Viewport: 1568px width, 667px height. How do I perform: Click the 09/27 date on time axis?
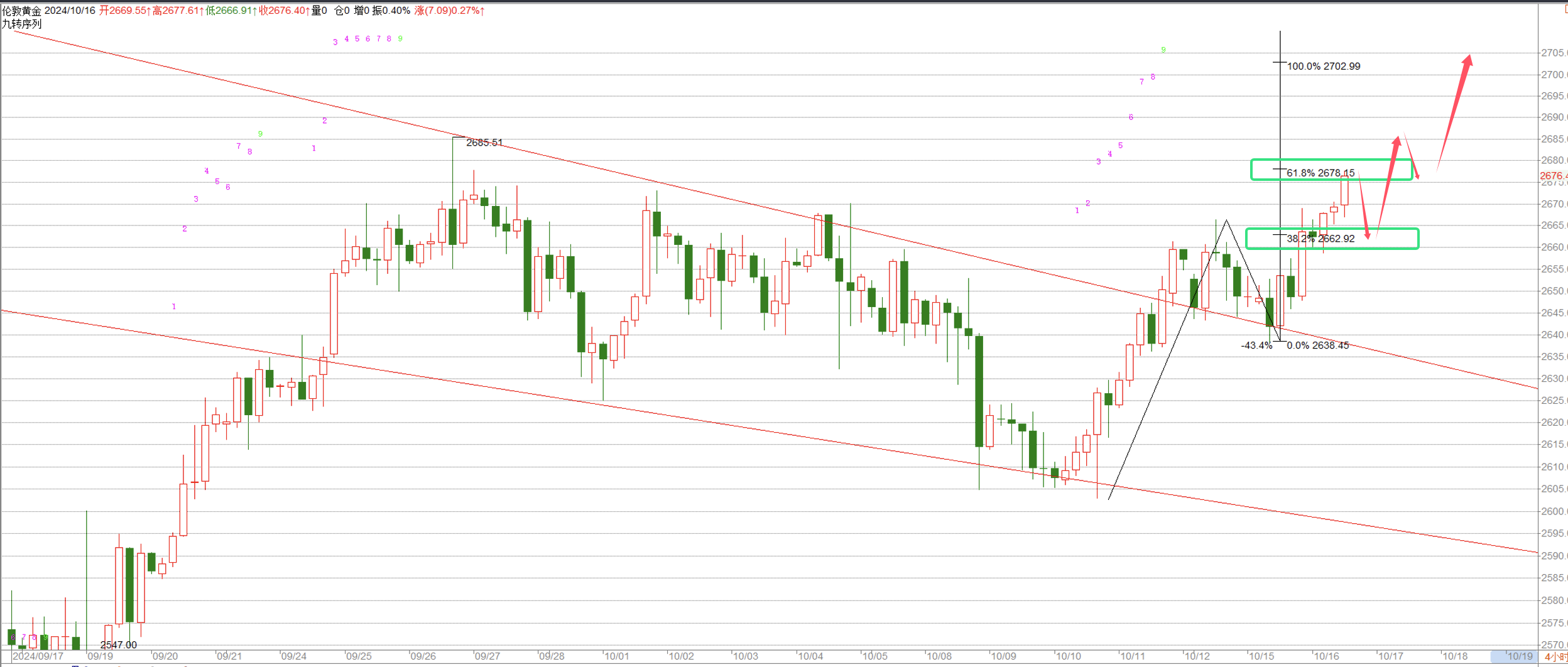pyautogui.click(x=487, y=656)
